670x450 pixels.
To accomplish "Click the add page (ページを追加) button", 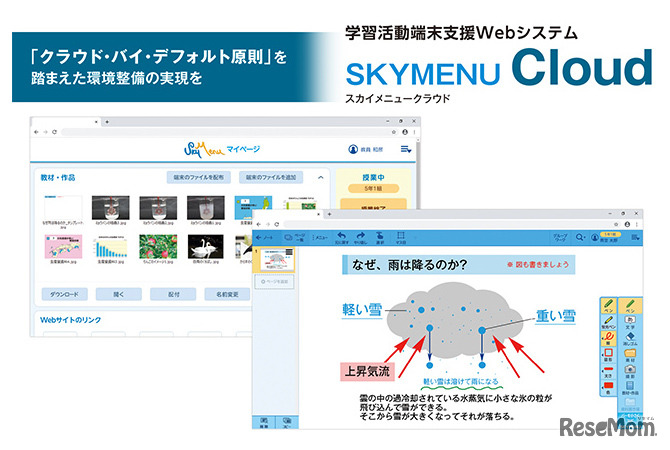I will [274, 282].
